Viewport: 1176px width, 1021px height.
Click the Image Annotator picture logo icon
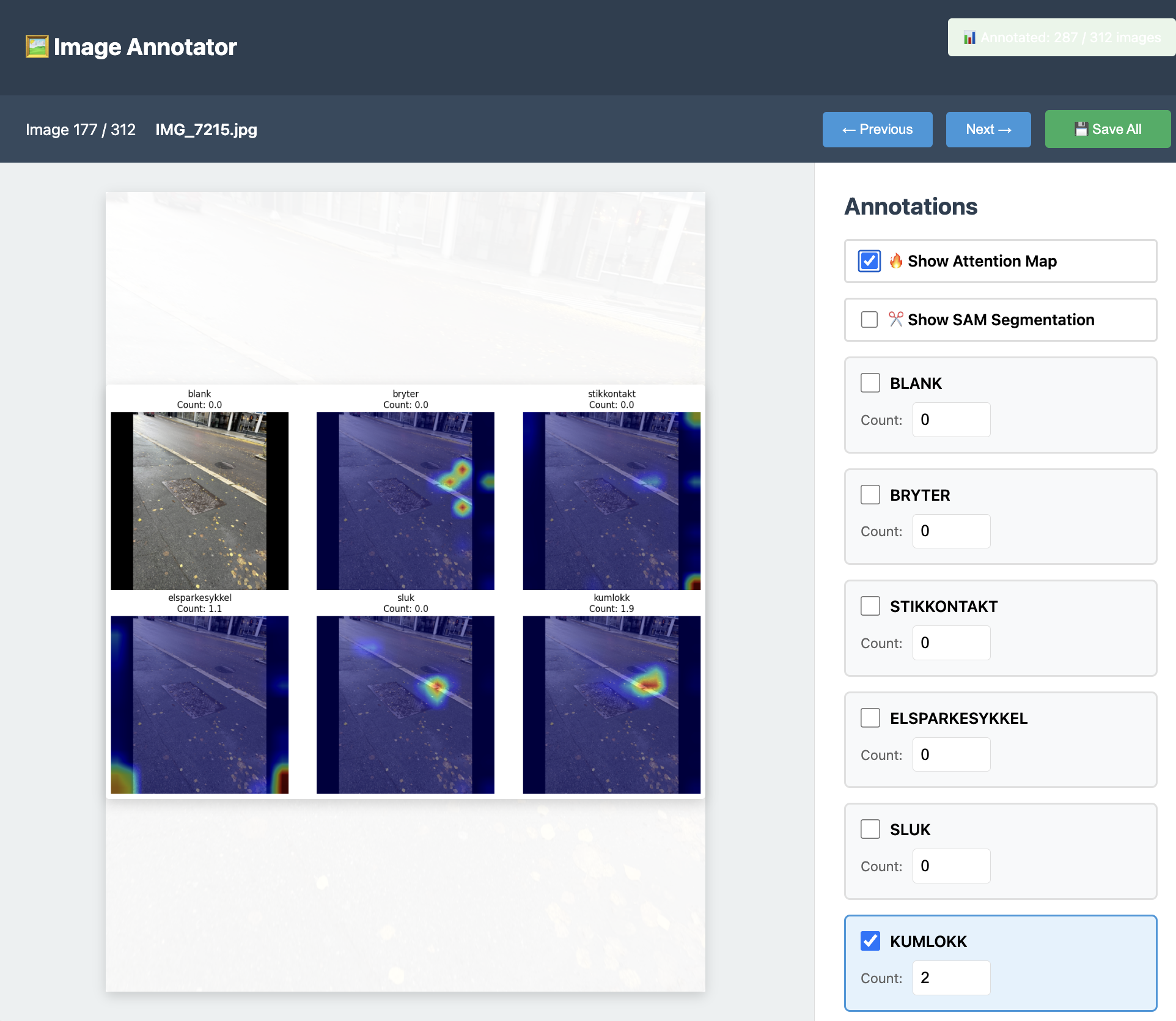click(37, 47)
